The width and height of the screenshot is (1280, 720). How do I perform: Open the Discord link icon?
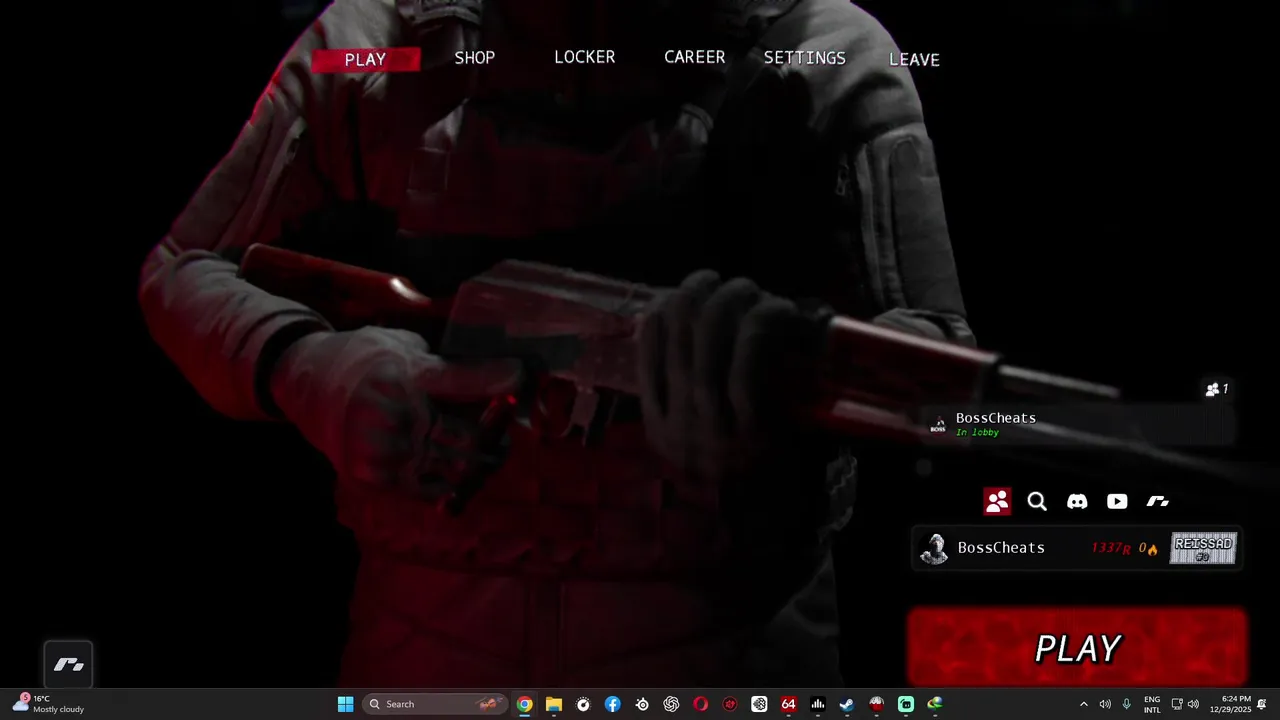coord(1077,502)
